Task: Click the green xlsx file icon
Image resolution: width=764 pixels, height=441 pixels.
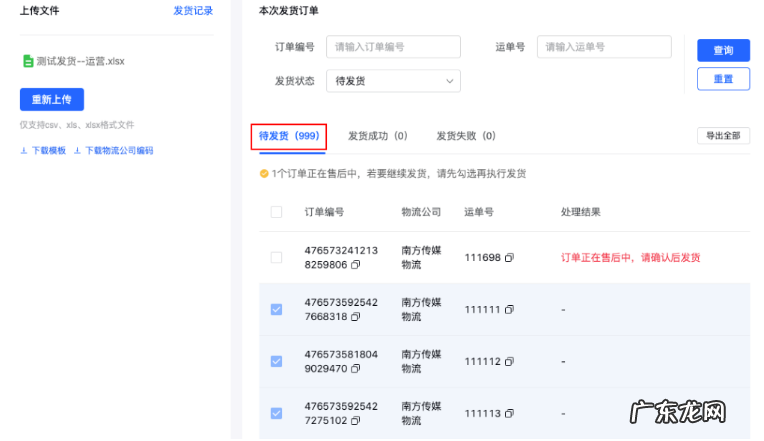Action: (28, 61)
